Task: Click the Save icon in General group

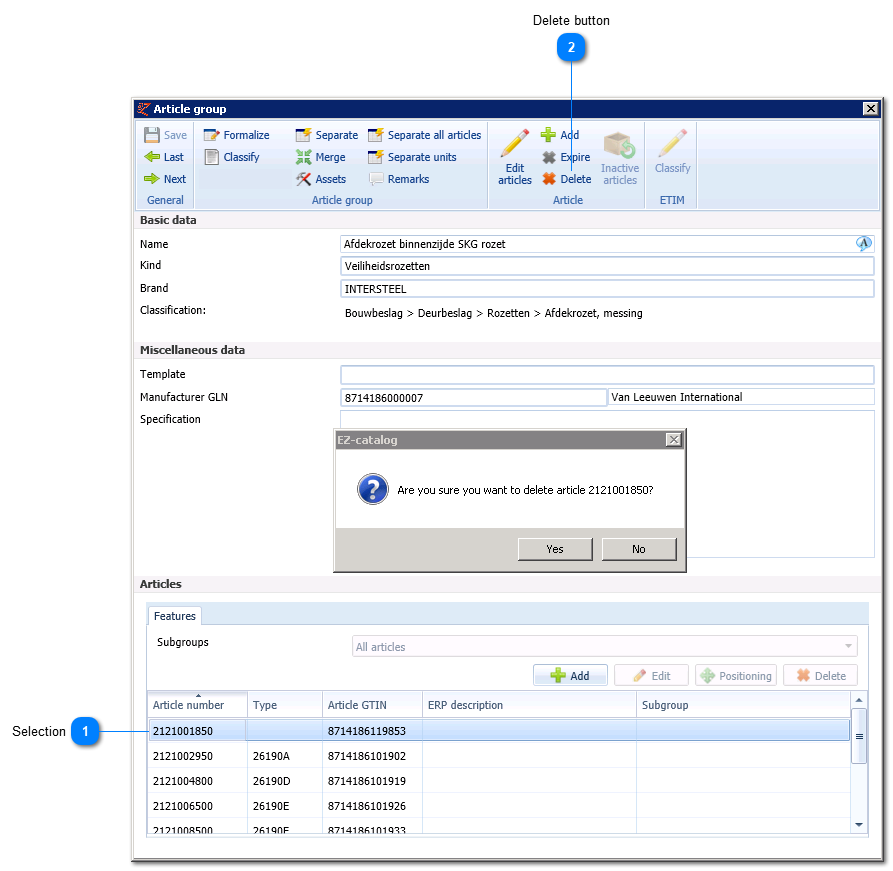Action: tap(151, 135)
